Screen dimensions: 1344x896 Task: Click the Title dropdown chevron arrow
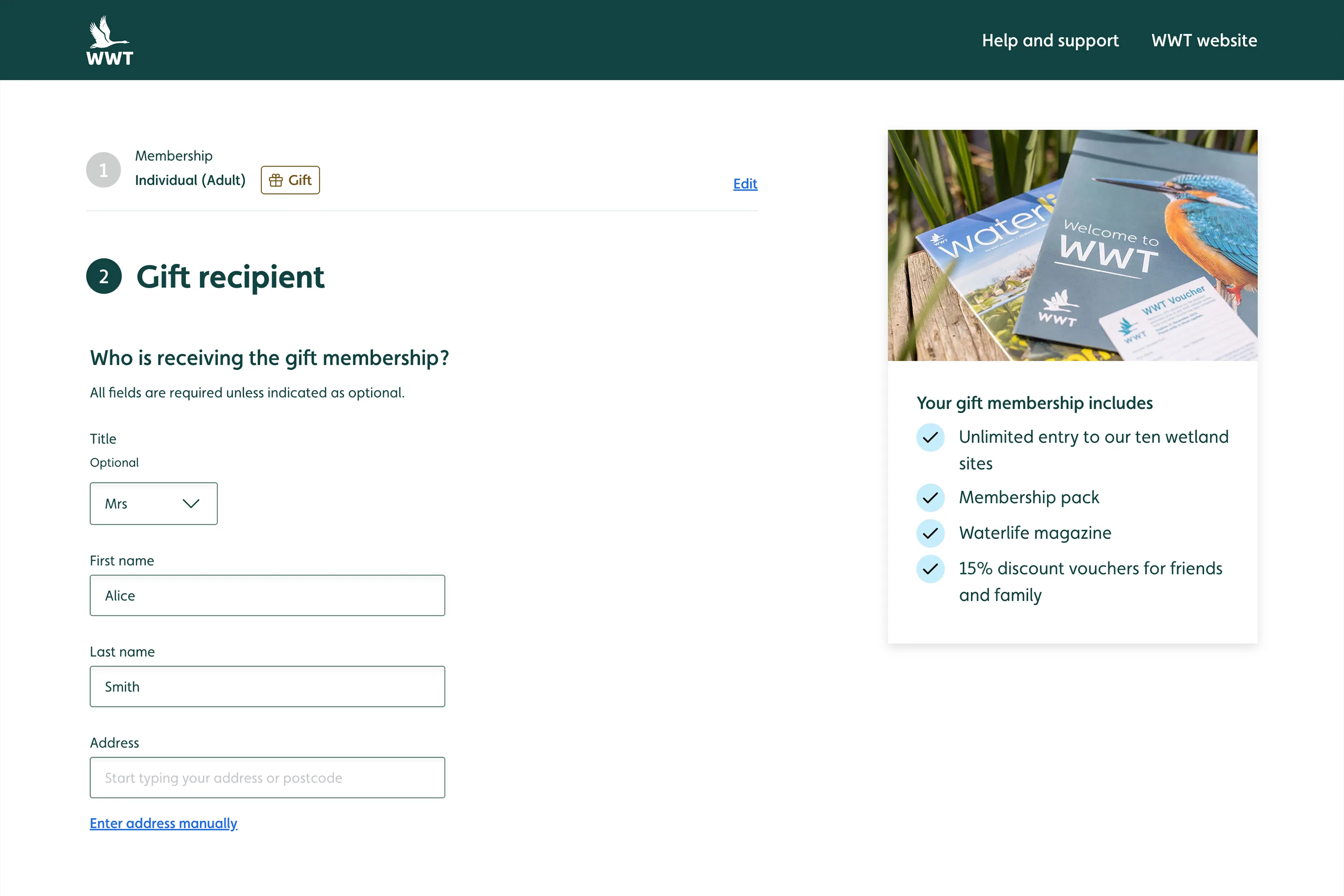point(191,504)
